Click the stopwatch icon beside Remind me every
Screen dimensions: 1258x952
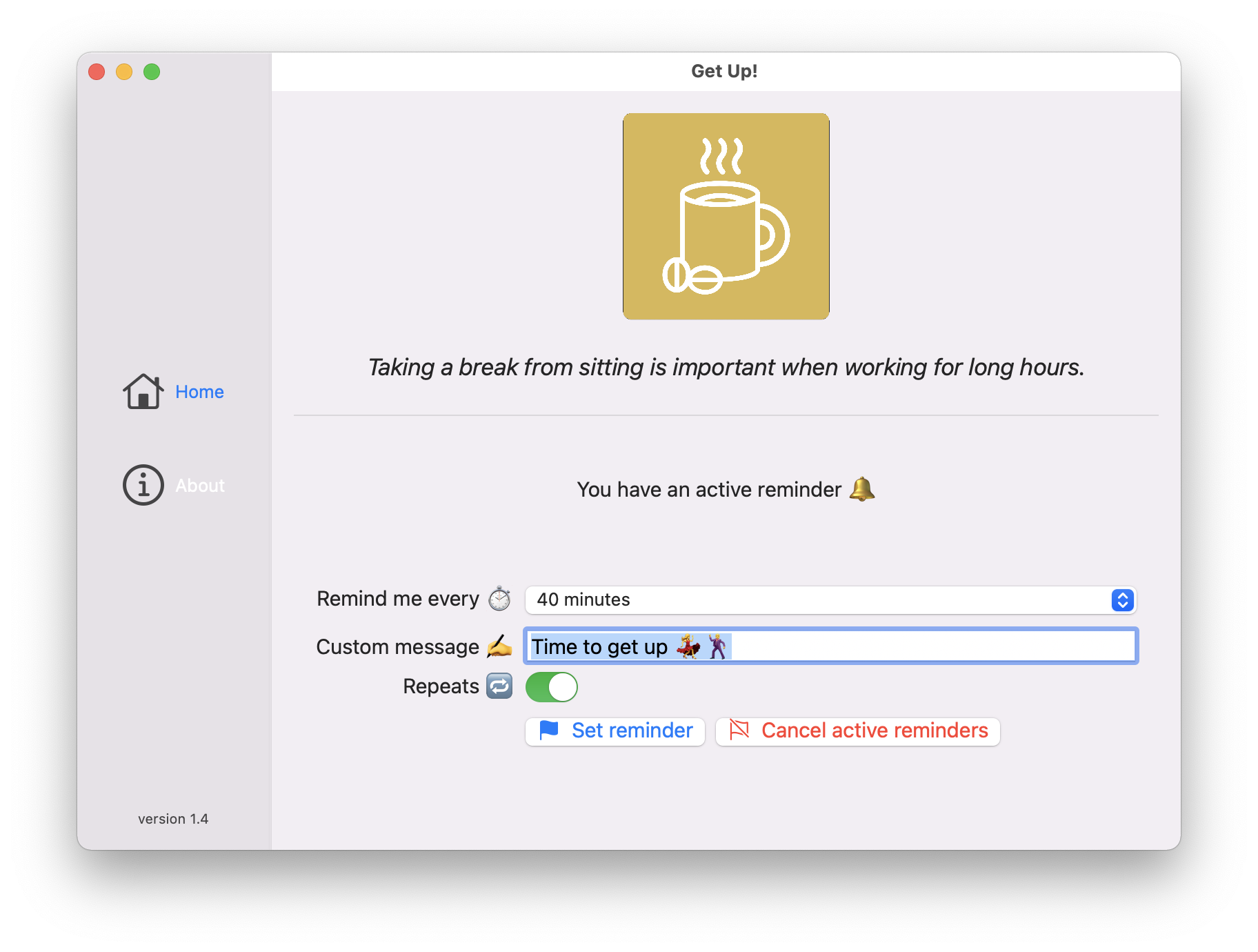click(499, 599)
